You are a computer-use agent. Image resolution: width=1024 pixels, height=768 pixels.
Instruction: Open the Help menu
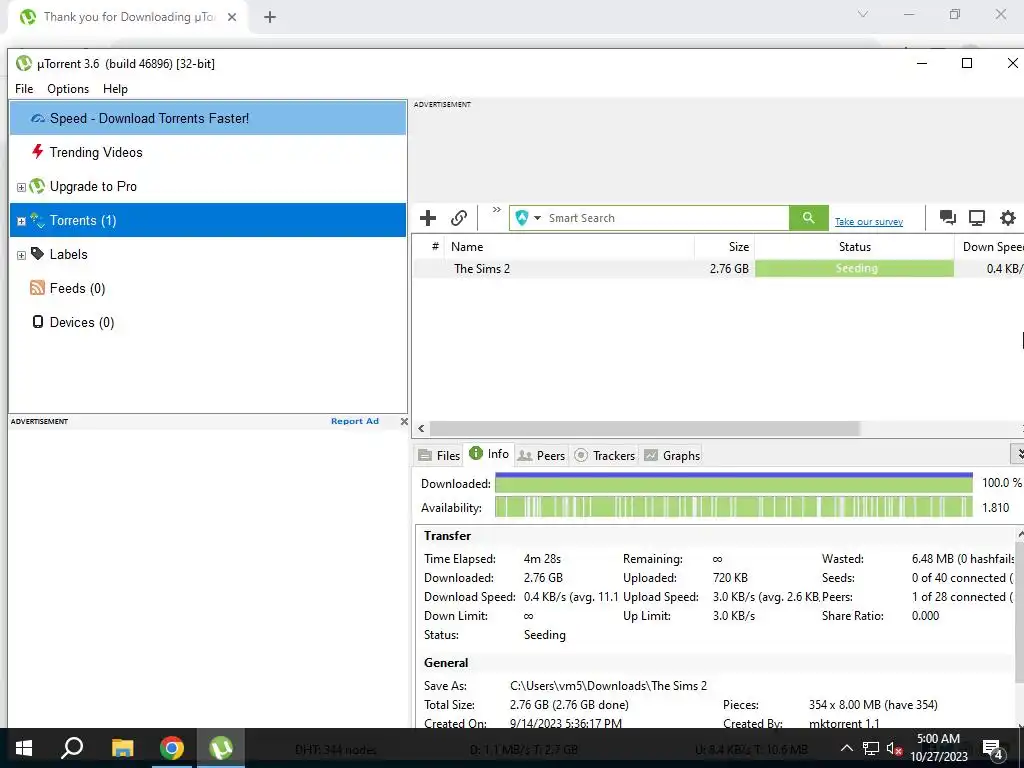(x=115, y=89)
